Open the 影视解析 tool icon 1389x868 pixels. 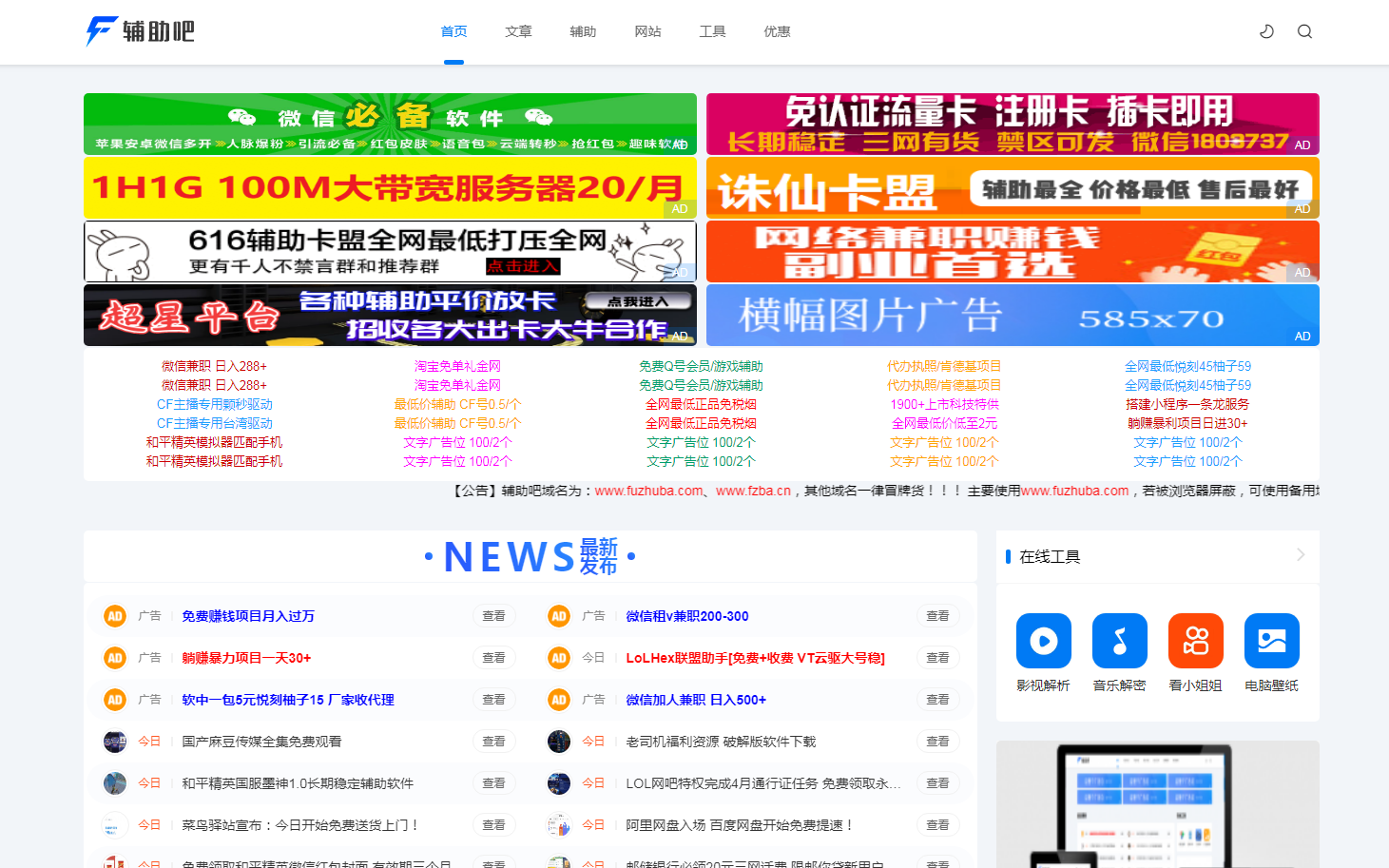[1043, 641]
